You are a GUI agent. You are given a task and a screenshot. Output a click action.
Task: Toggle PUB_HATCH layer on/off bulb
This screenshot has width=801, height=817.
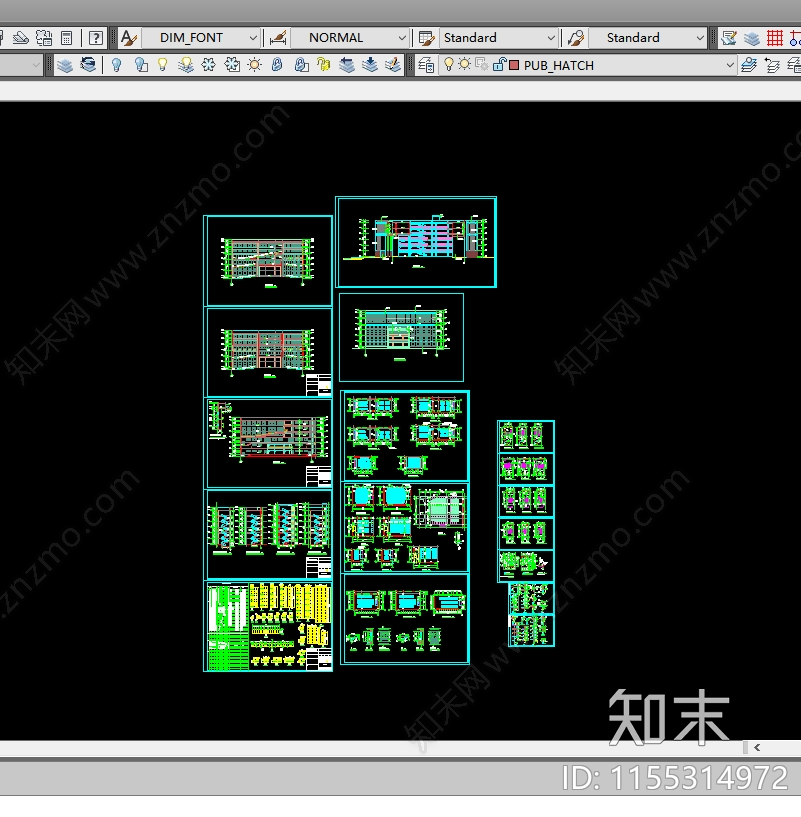click(x=449, y=65)
